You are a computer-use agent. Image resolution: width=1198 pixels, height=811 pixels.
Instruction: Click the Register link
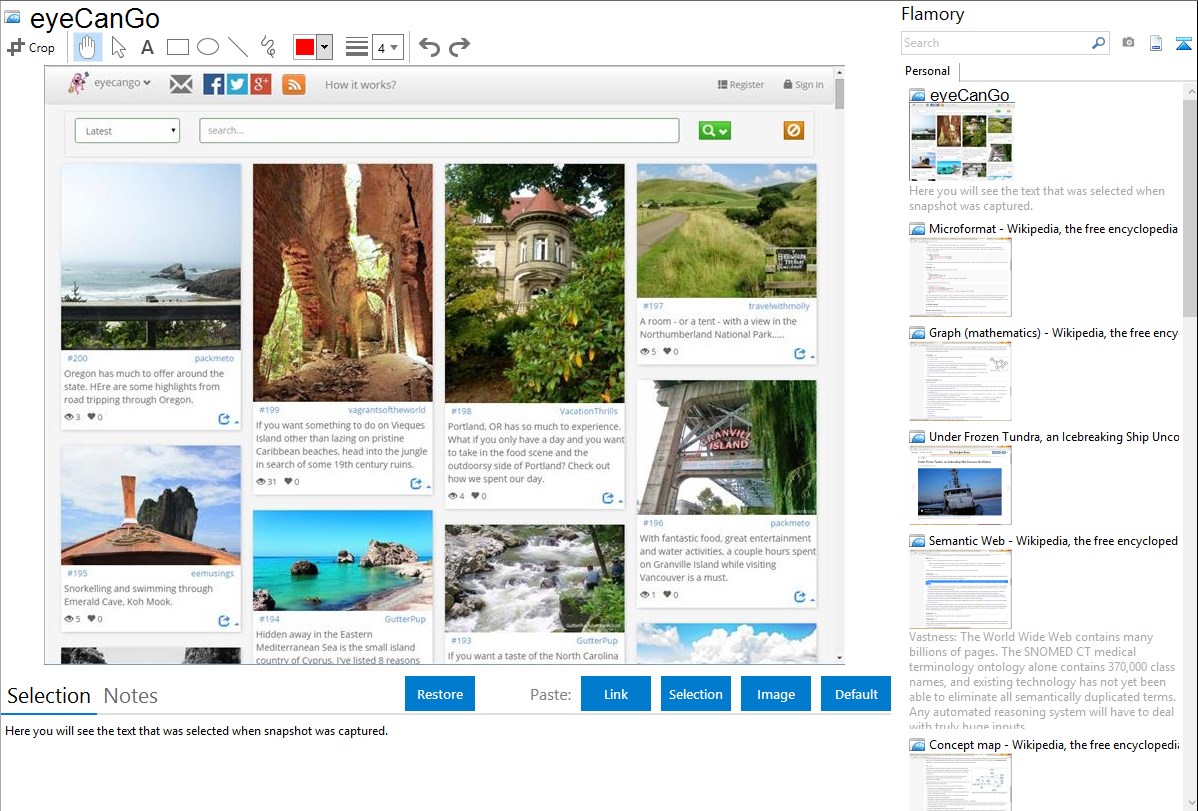[x=741, y=85]
